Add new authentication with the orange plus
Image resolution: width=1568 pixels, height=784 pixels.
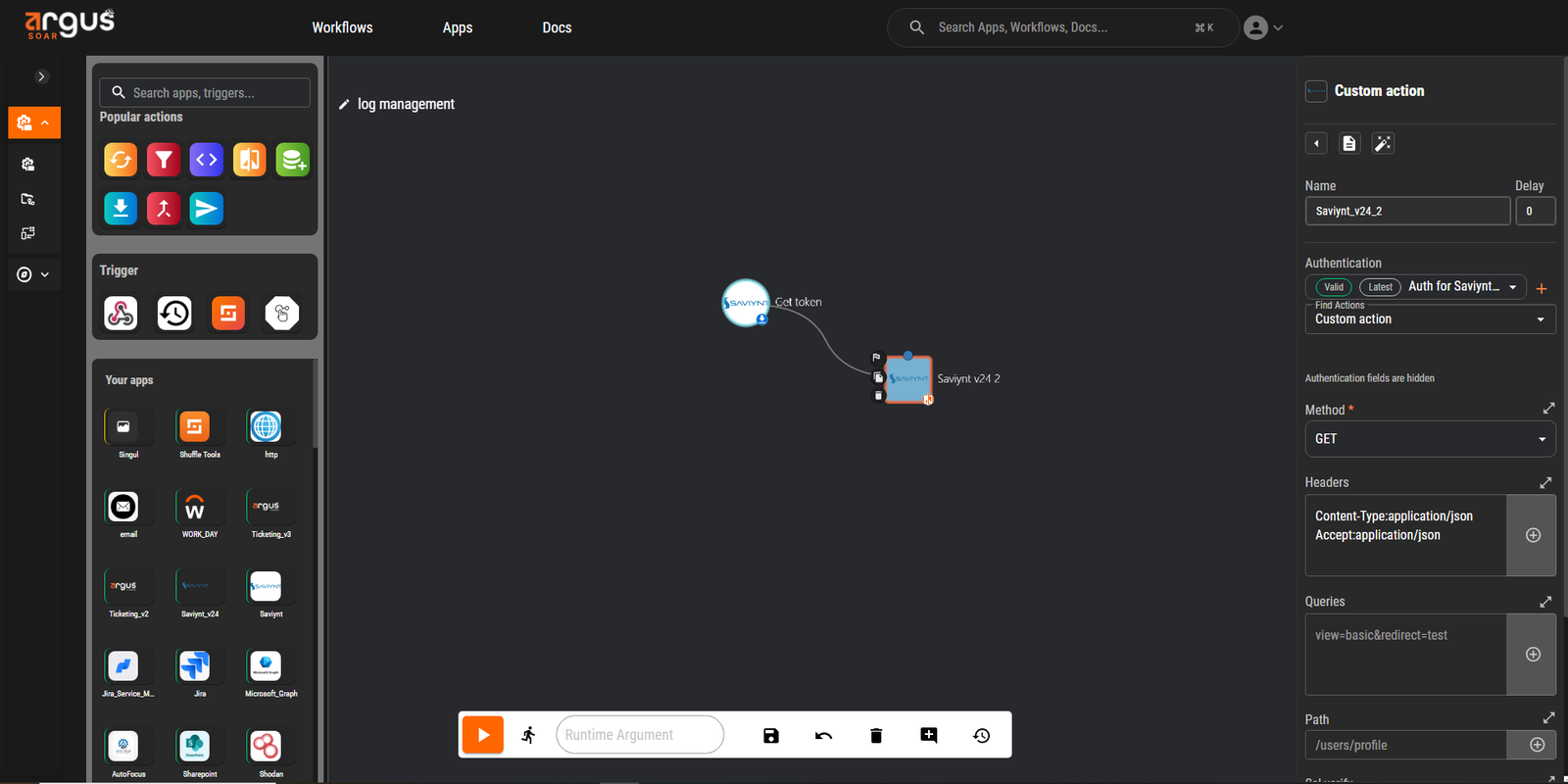tap(1542, 288)
